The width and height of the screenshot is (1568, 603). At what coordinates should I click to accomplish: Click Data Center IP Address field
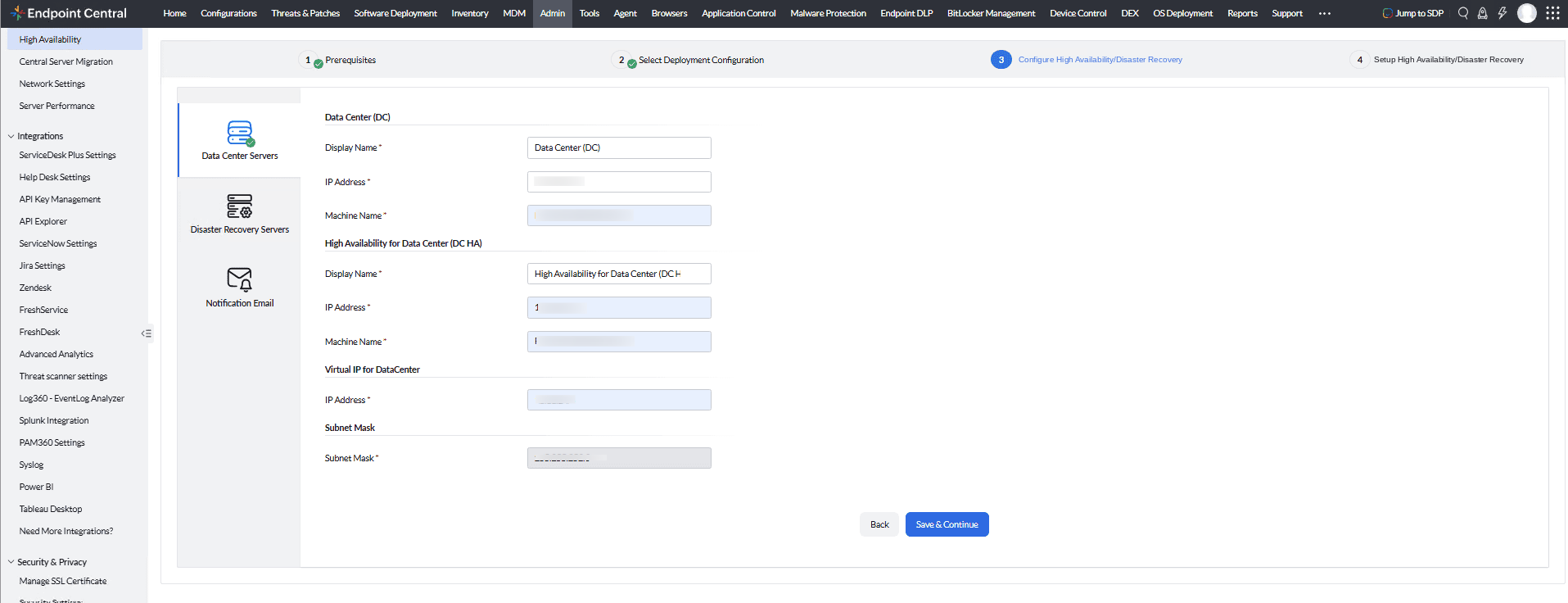pyautogui.click(x=619, y=182)
